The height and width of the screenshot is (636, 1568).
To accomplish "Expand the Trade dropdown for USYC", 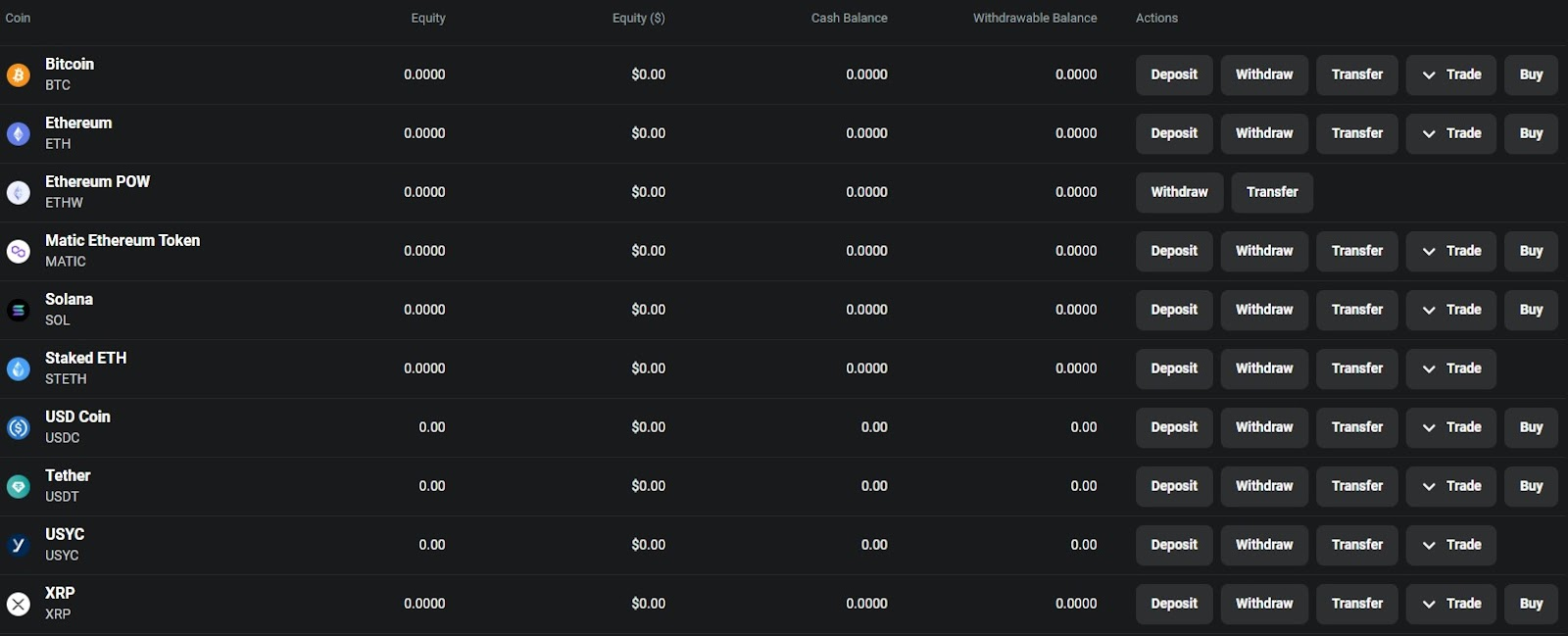I will tap(1450, 545).
